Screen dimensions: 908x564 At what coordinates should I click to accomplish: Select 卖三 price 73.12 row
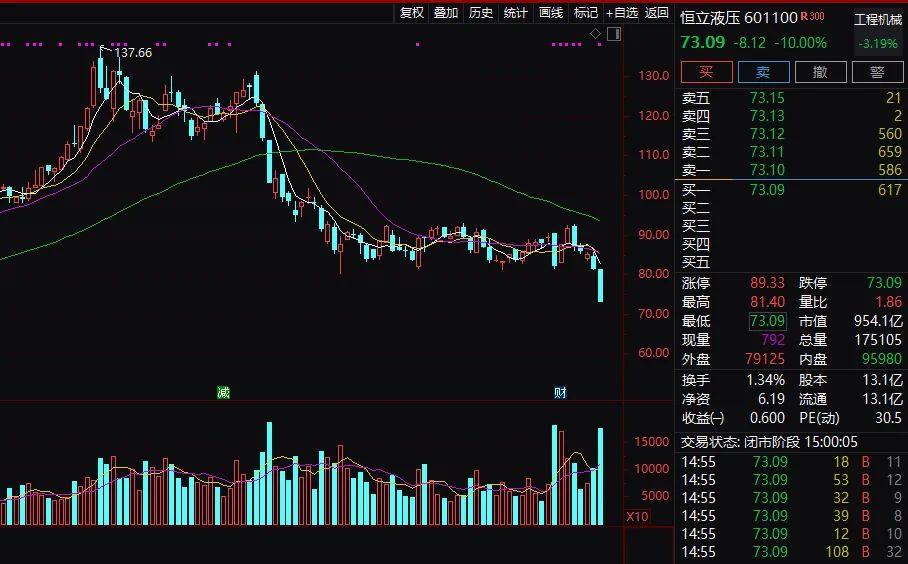click(791, 134)
